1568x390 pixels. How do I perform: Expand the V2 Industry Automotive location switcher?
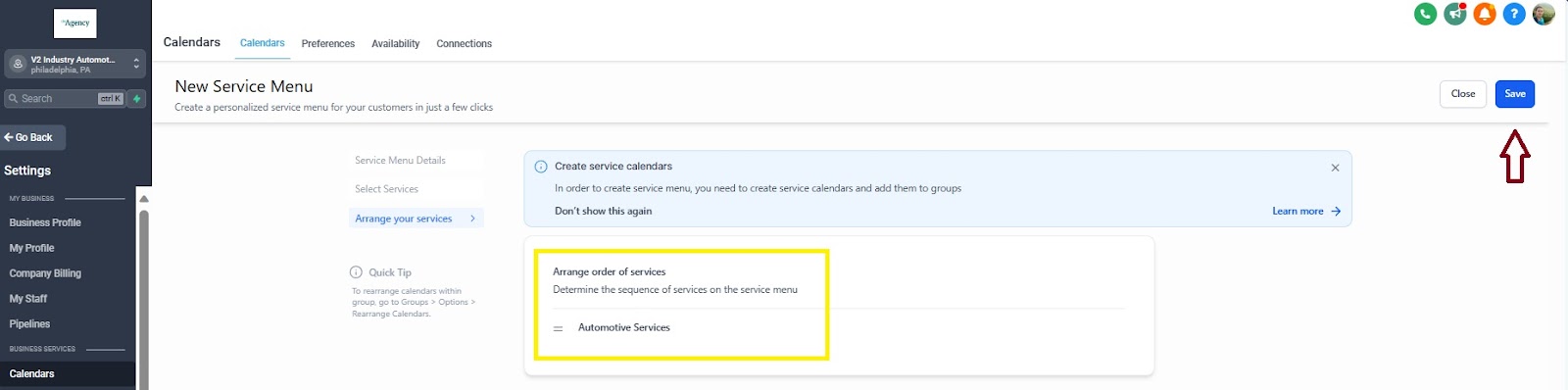(x=74, y=64)
